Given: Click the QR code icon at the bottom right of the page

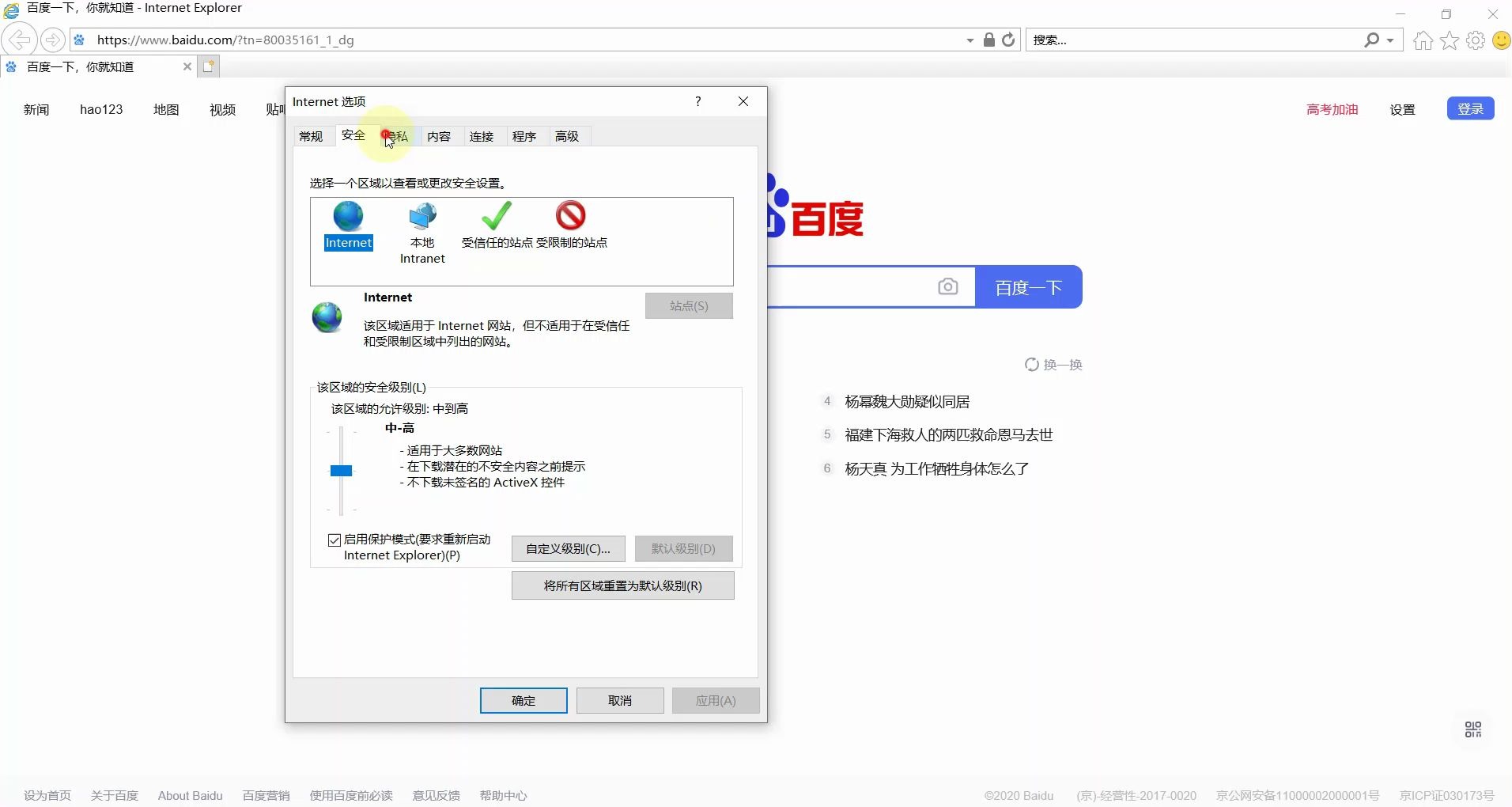Looking at the screenshot, I should [x=1473, y=729].
